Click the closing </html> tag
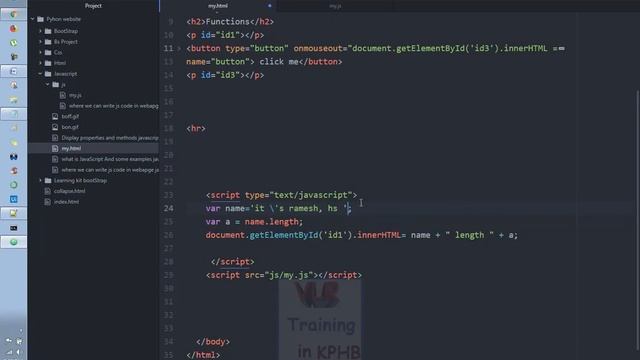This screenshot has height=360, width=640. pyautogui.click(x=203, y=355)
